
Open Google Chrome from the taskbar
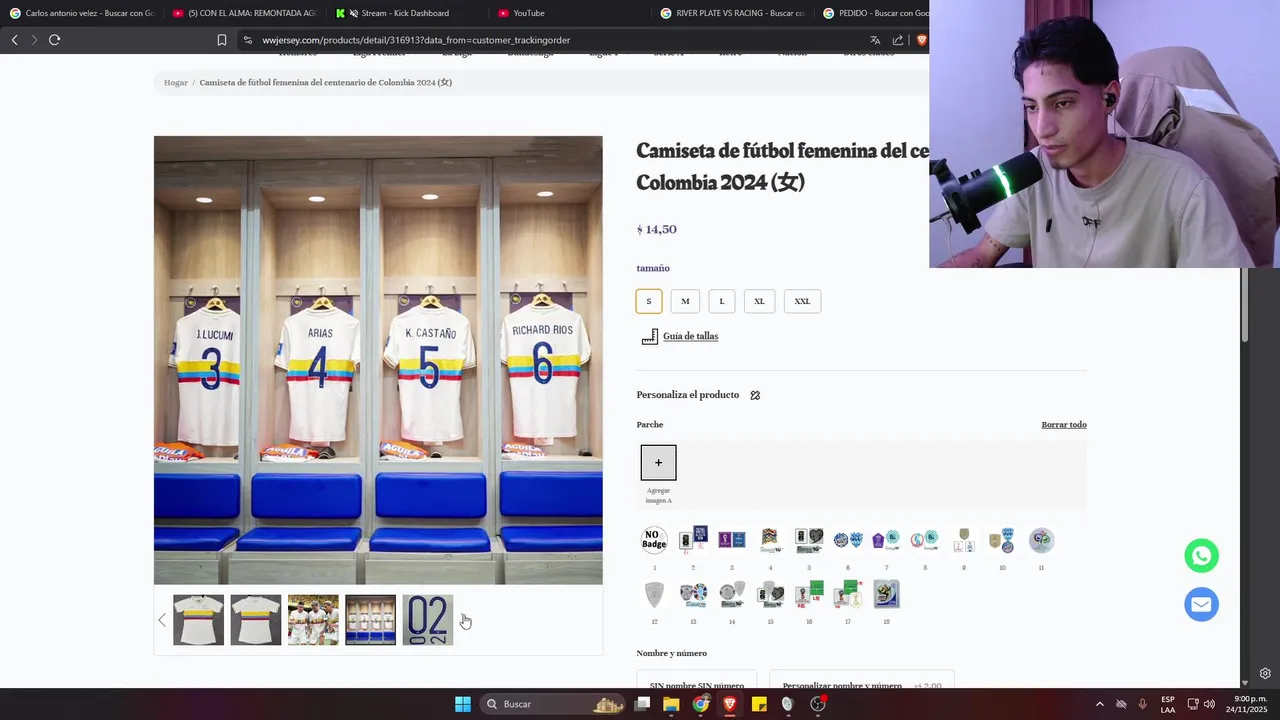click(701, 704)
